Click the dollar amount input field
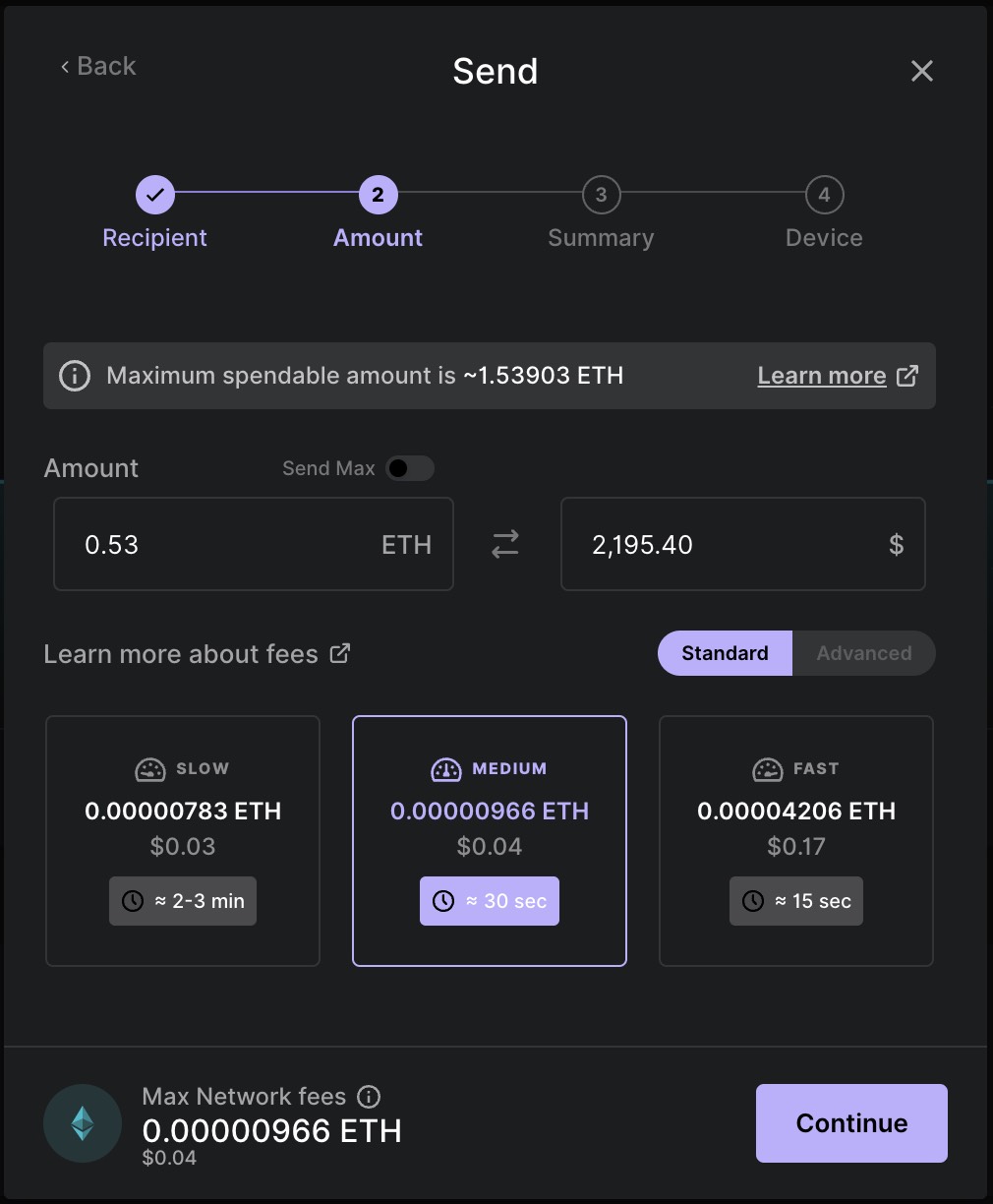This screenshot has height=1204, width=993. point(743,544)
